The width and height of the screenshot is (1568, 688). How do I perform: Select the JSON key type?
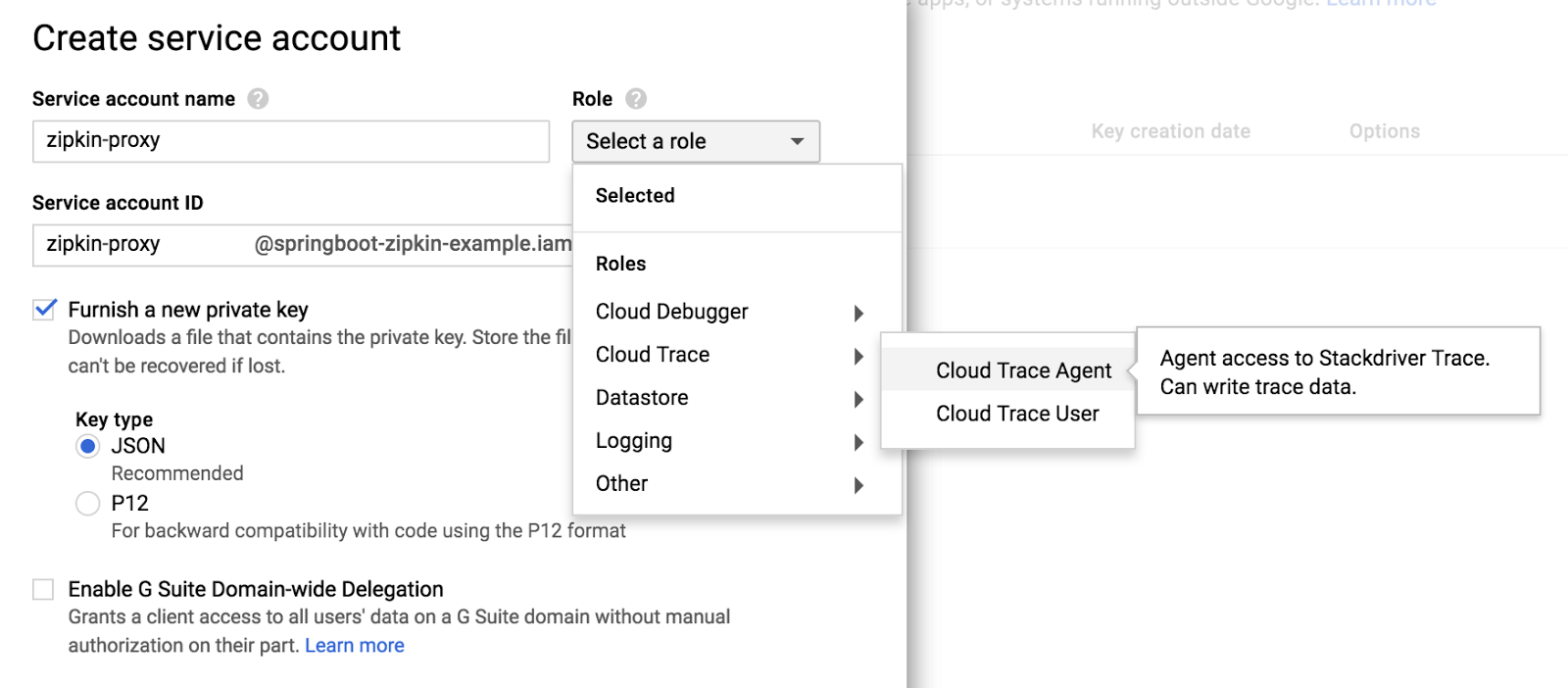click(88, 447)
